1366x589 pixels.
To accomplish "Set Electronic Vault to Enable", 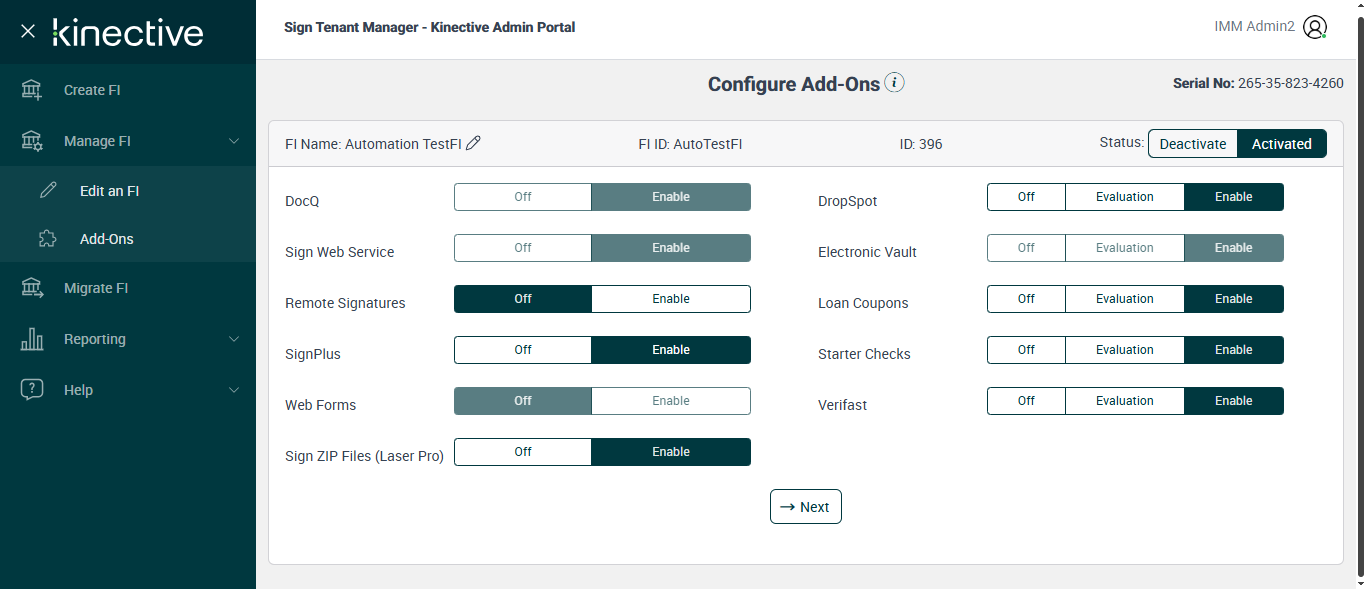I will 1234,248.
